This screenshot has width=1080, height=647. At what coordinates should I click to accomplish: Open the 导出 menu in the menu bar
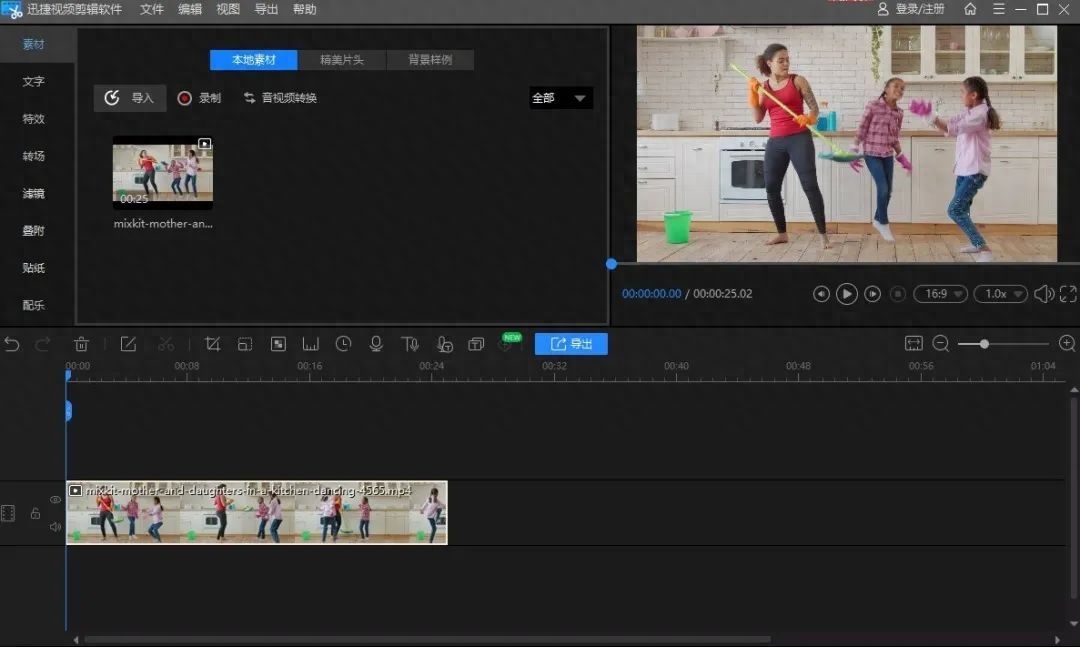coord(267,9)
